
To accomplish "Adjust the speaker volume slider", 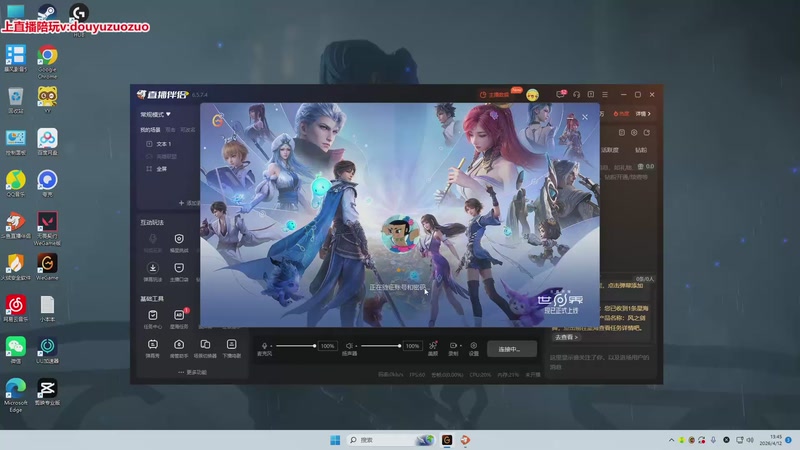I will [x=381, y=346].
